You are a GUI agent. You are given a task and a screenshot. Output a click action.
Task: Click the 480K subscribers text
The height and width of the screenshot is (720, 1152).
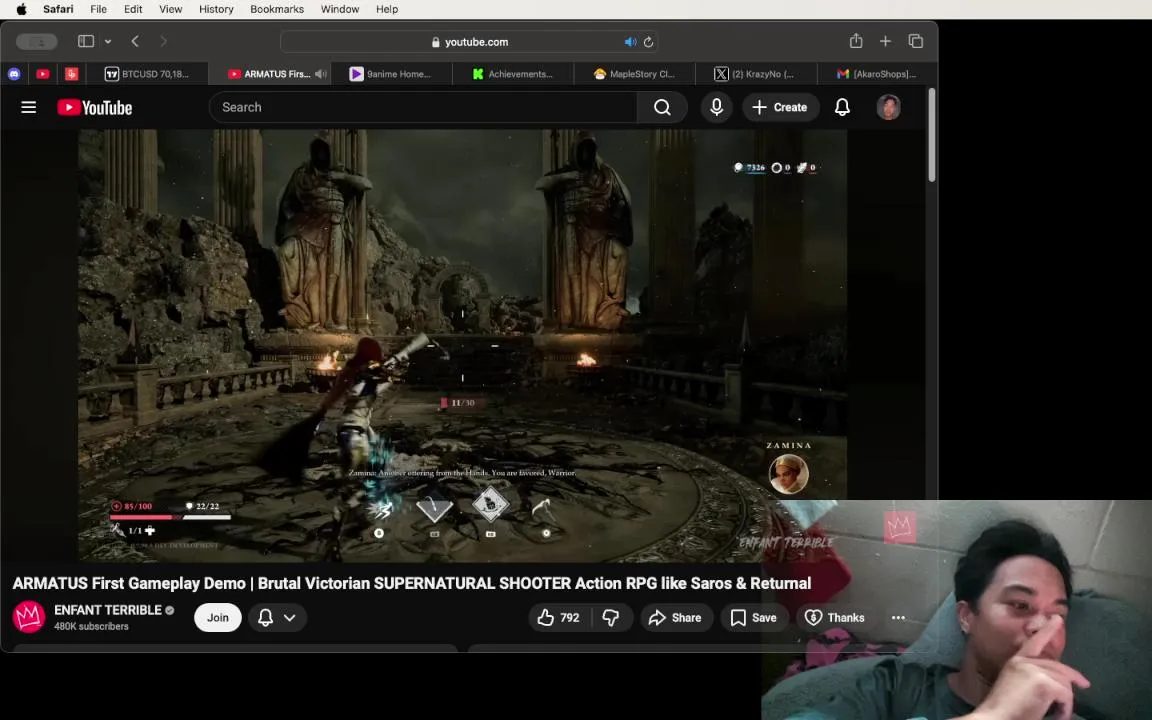[x=91, y=627]
